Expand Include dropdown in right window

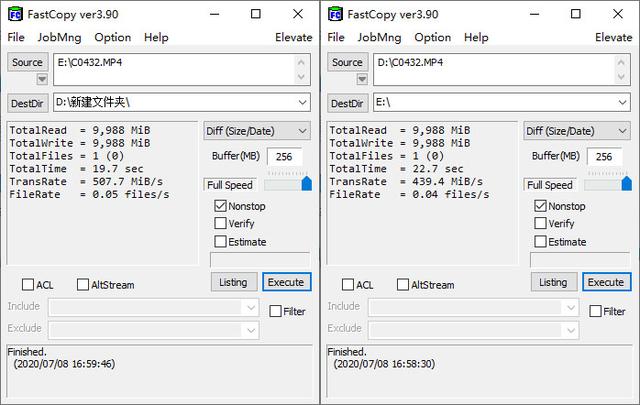click(571, 307)
